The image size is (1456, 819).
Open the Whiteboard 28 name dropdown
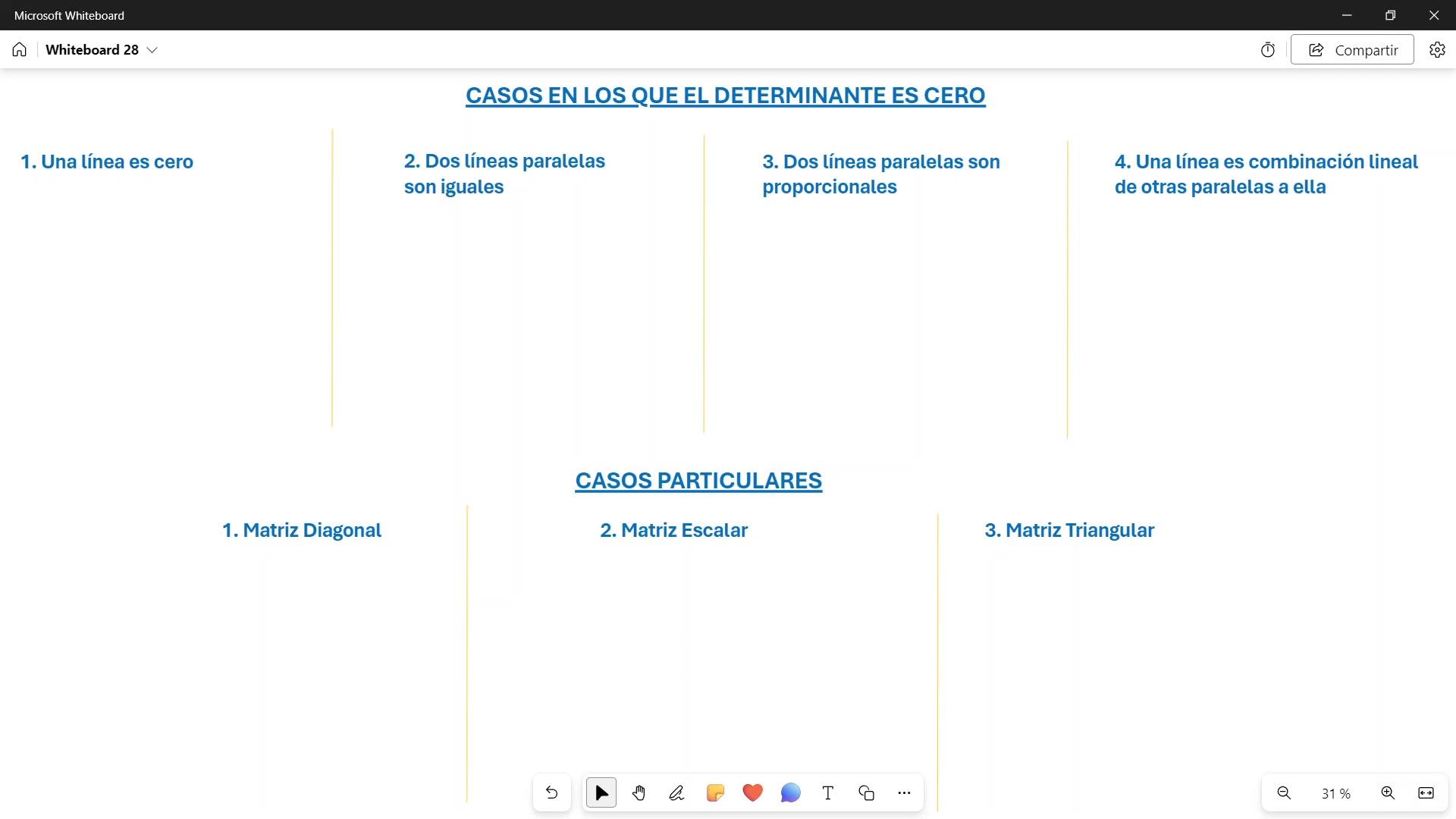click(x=152, y=50)
